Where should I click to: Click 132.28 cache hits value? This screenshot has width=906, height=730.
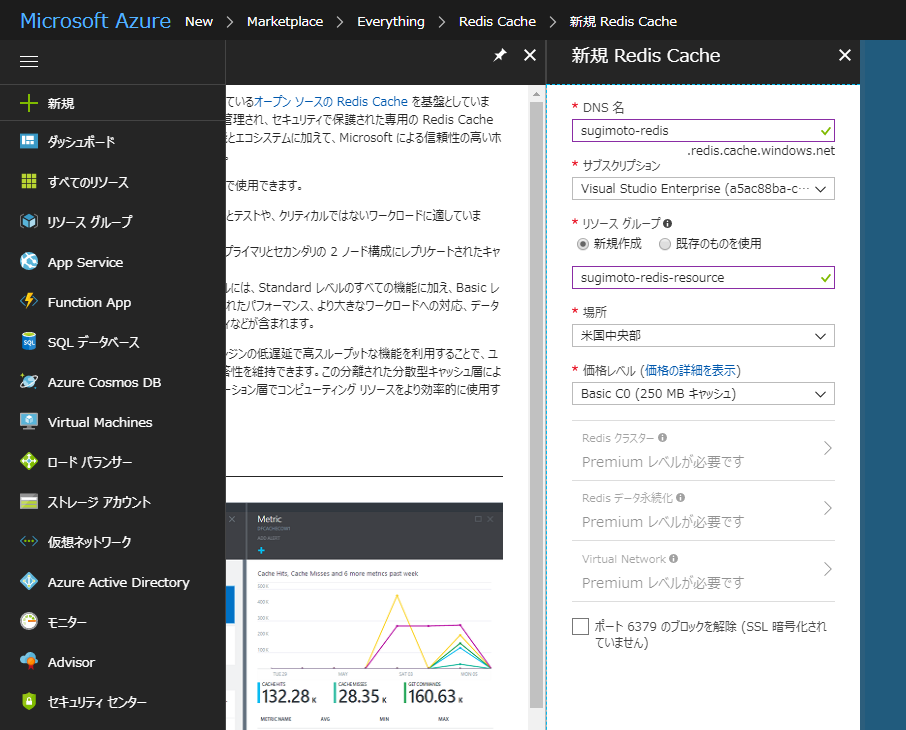click(289, 696)
